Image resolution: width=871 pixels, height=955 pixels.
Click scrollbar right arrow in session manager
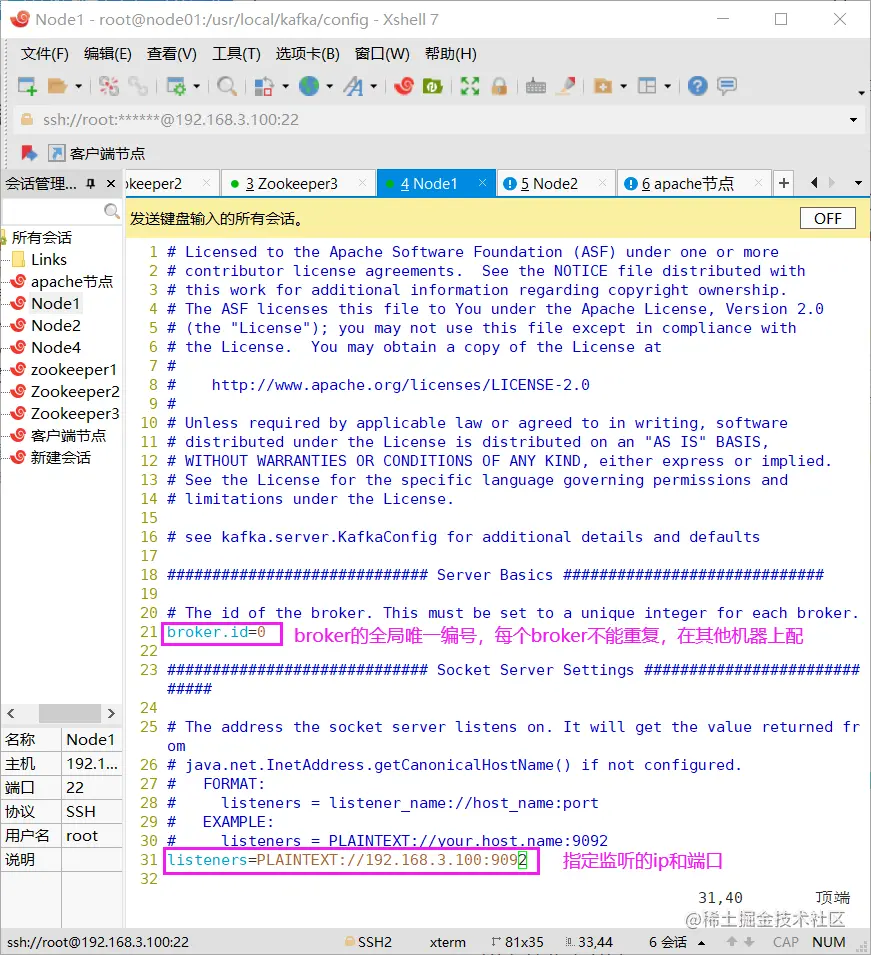(111, 713)
